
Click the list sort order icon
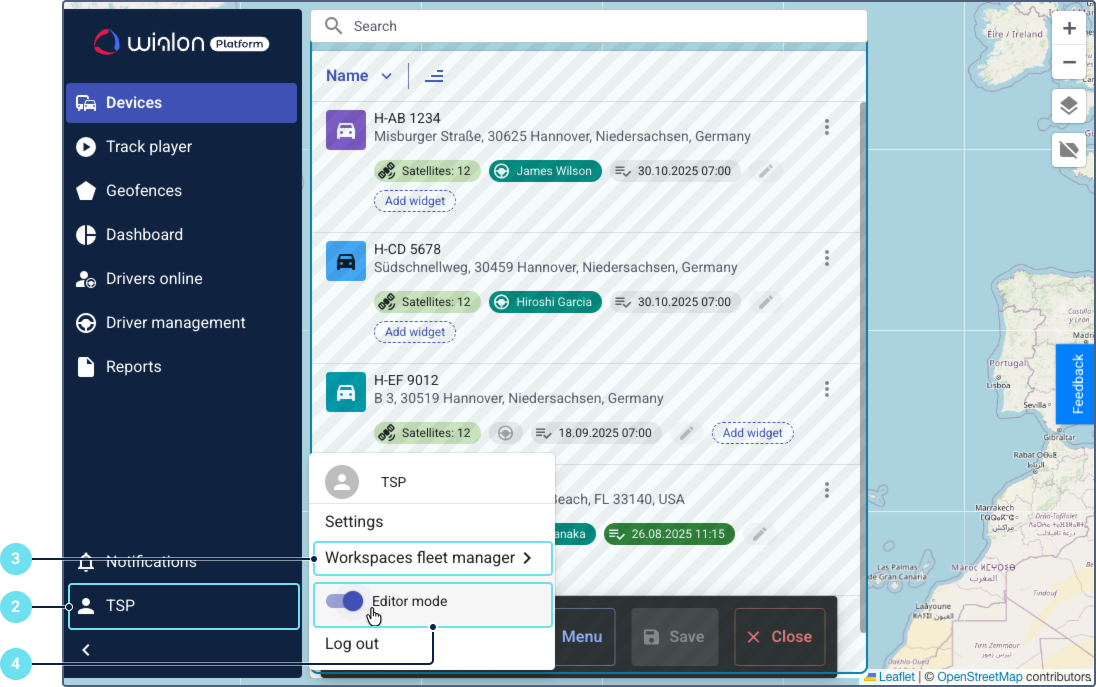434,76
